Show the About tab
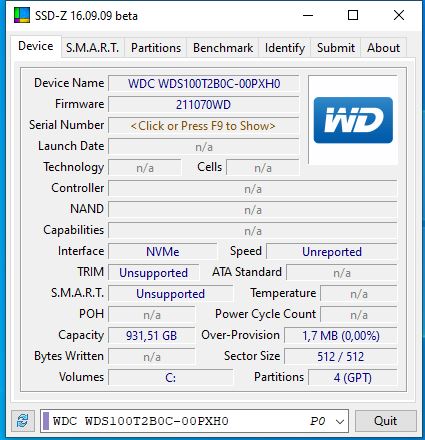The height and width of the screenshot is (440, 425). click(383, 48)
